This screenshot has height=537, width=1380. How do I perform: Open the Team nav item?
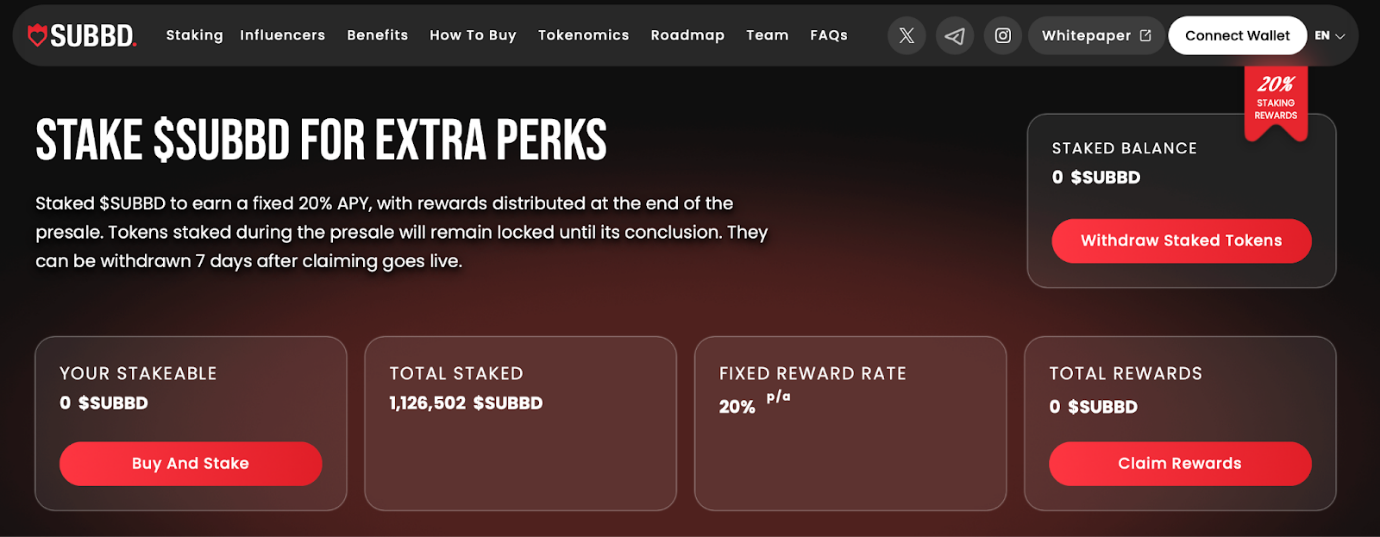pos(767,35)
